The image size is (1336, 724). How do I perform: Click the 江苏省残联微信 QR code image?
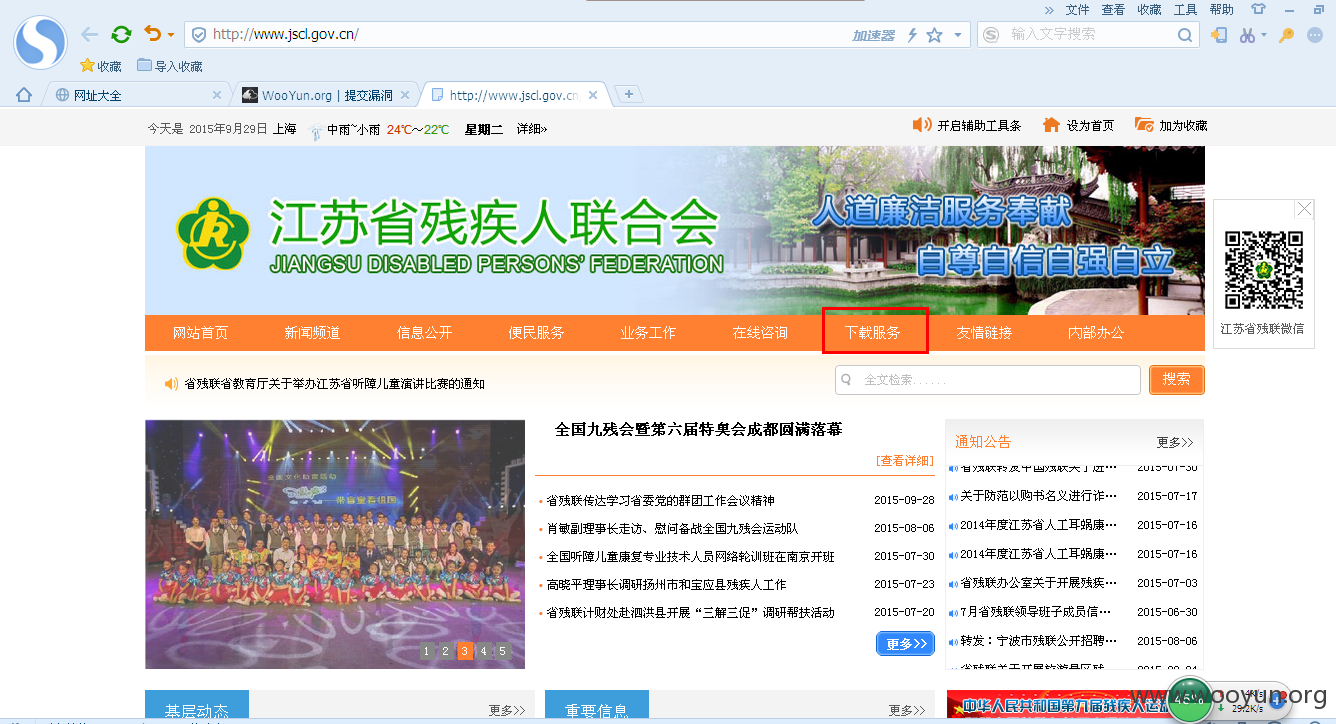[x=1264, y=270]
